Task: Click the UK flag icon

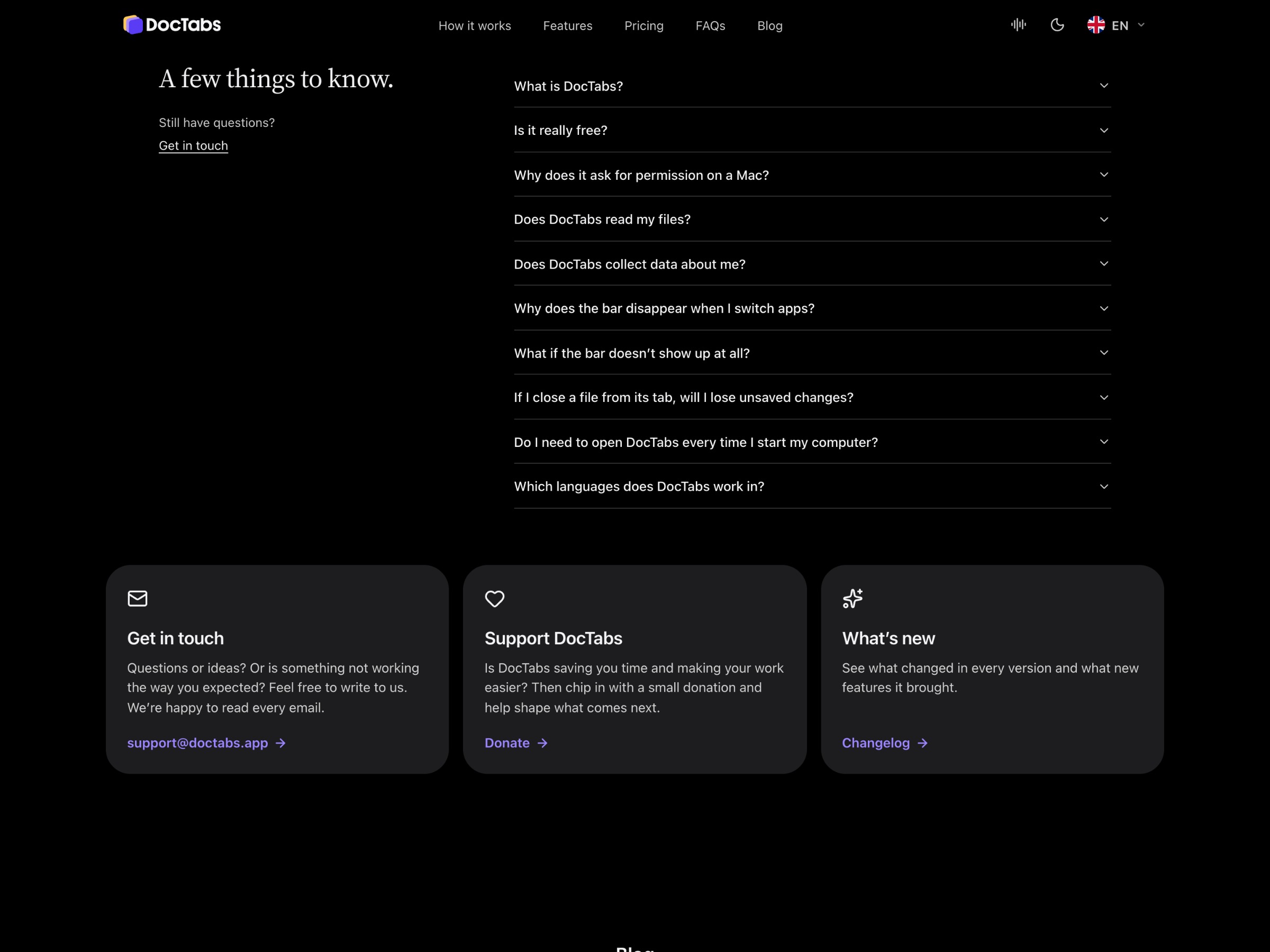Action: (x=1096, y=25)
